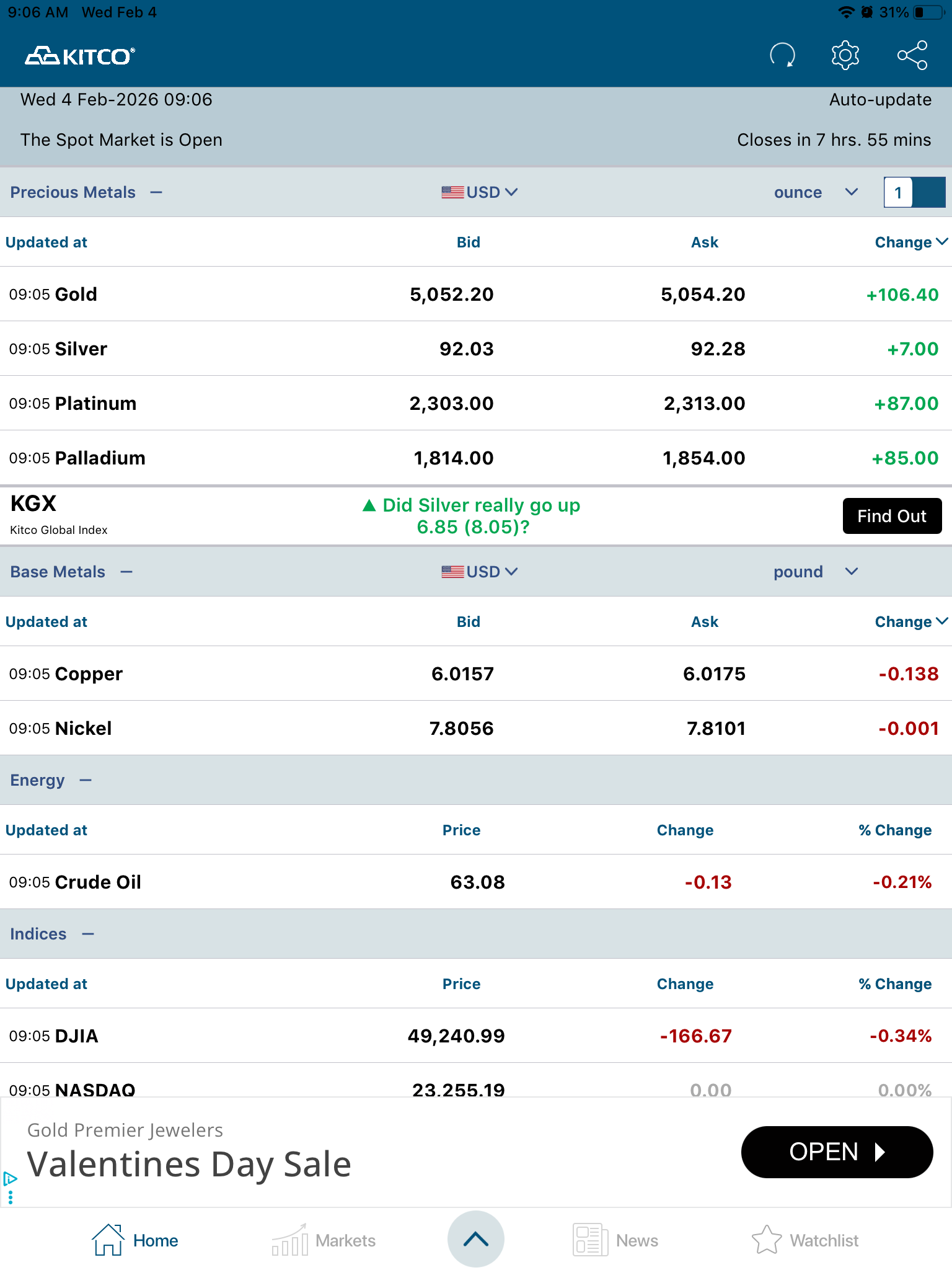The width and height of the screenshot is (952, 1270).
Task: Tap the Wi-Fi status icon
Action: (x=846, y=12)
